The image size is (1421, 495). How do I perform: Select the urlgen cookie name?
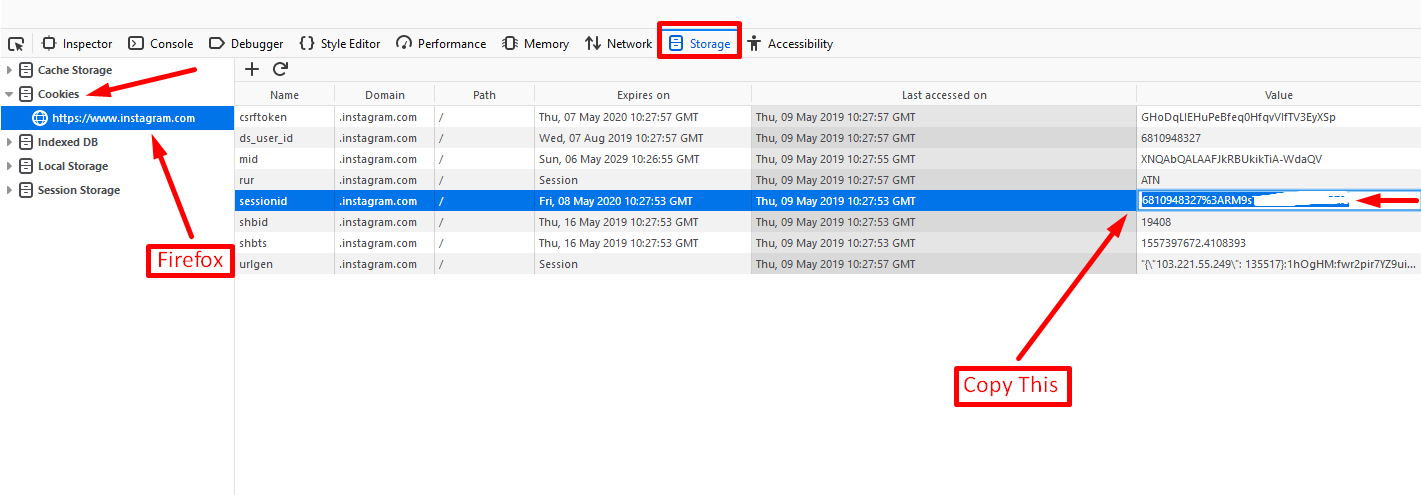coord(258,264)
